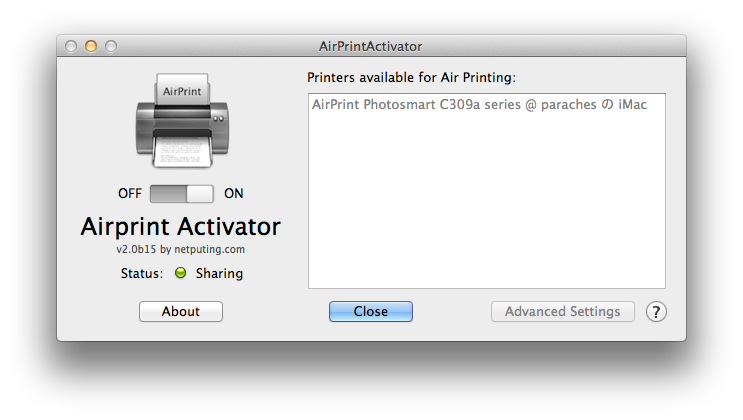Click the zoom button in the title bar
This screenshot has width=743, height=420.
111,46
